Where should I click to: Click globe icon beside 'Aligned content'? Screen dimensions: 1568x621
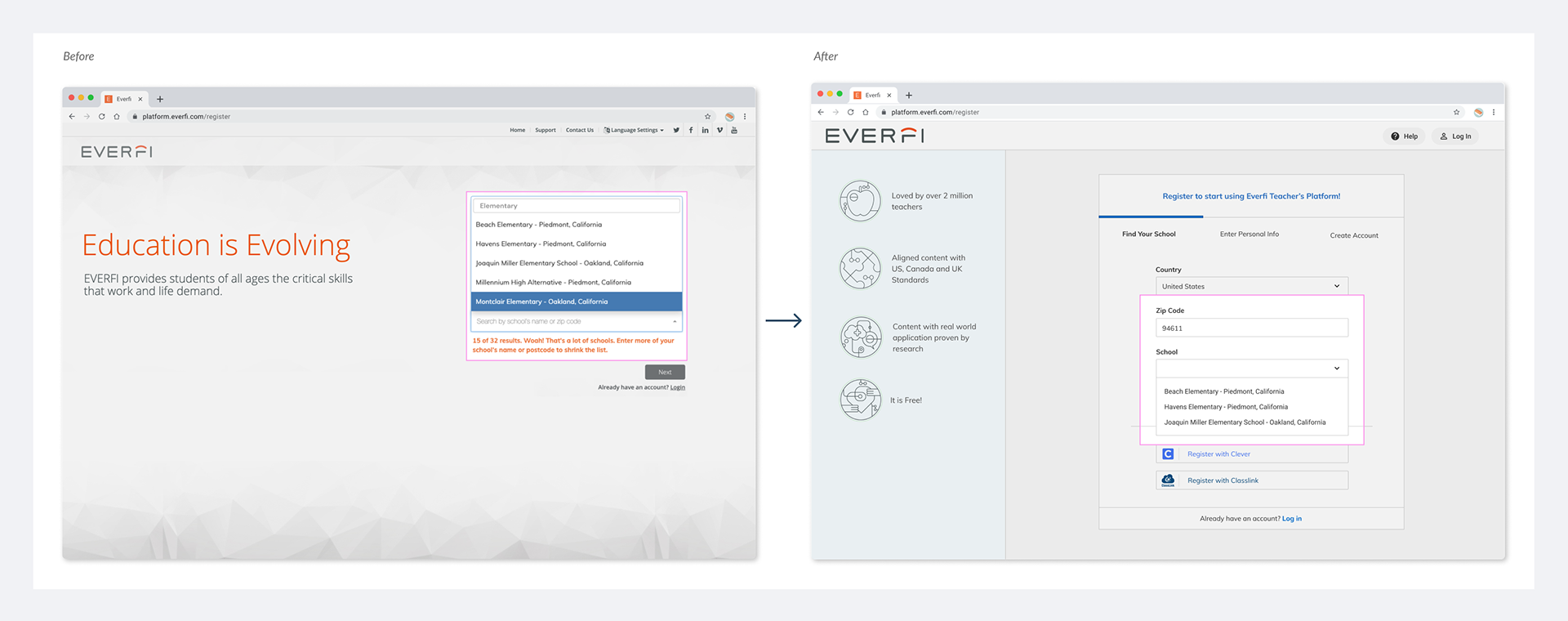pos(861,269)
